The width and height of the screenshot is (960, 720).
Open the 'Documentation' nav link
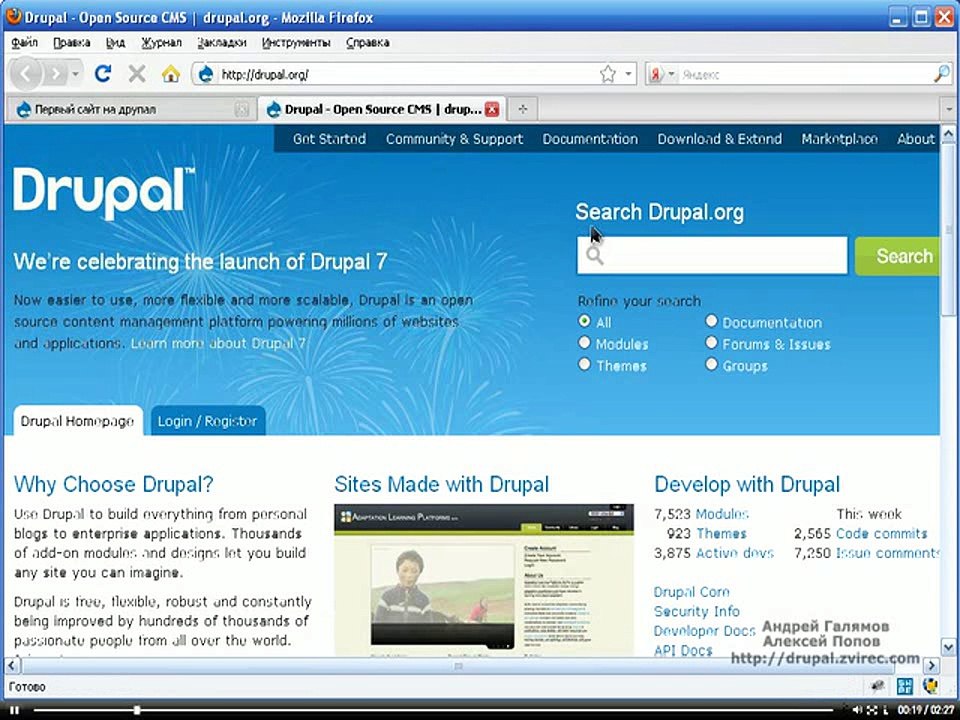590,139
